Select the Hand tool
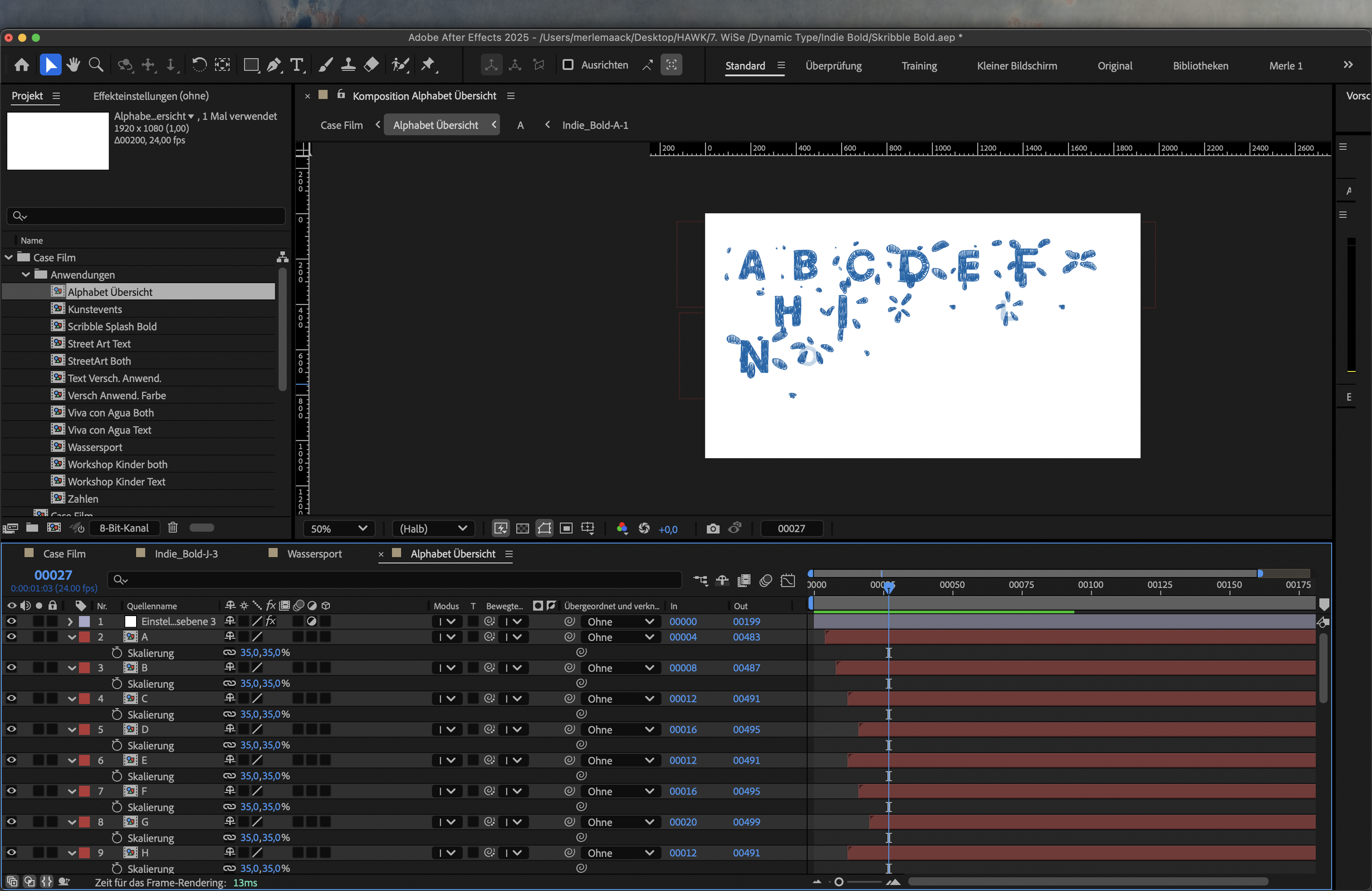The width and height of the screenshot is (1372, 891). pyautogui.click(x=72, y=65)
